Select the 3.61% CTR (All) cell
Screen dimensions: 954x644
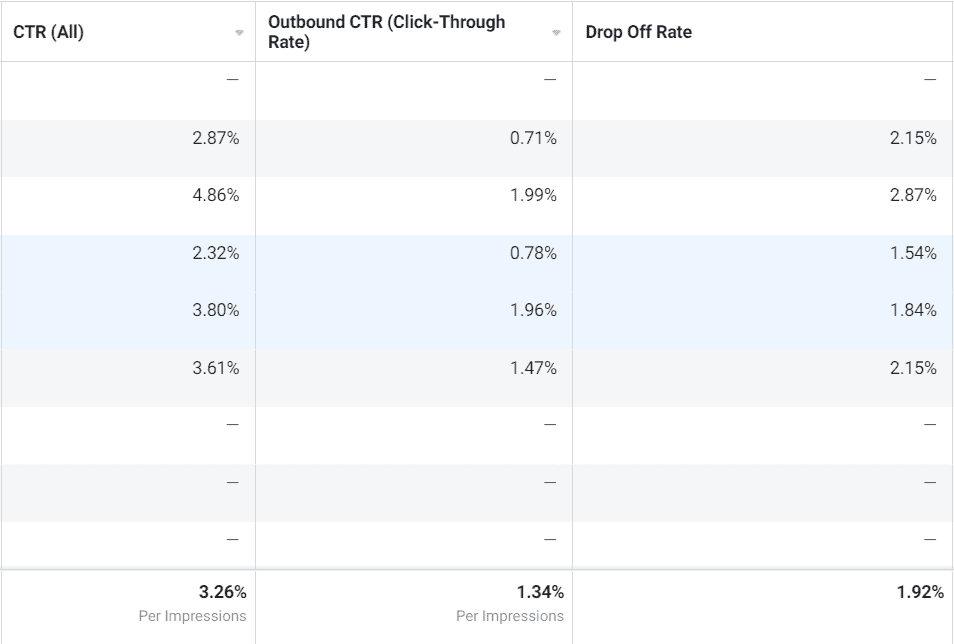click(x=216, y=368)
